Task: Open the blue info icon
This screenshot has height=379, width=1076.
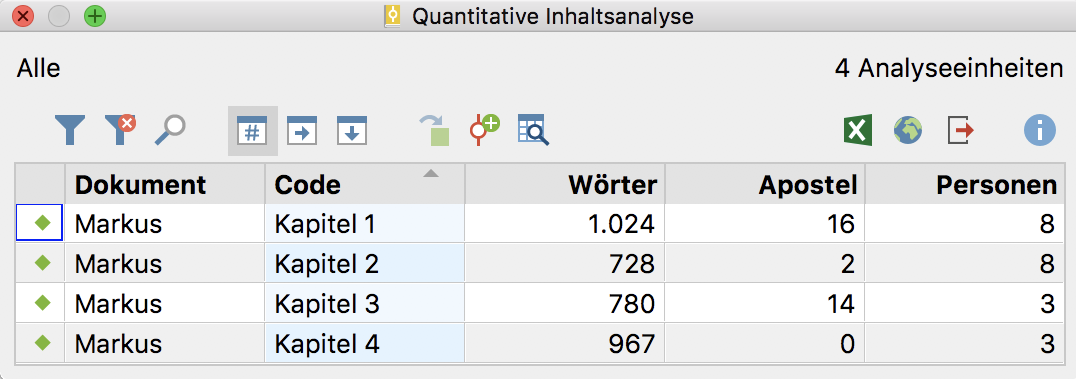Action: [1040, 130]
